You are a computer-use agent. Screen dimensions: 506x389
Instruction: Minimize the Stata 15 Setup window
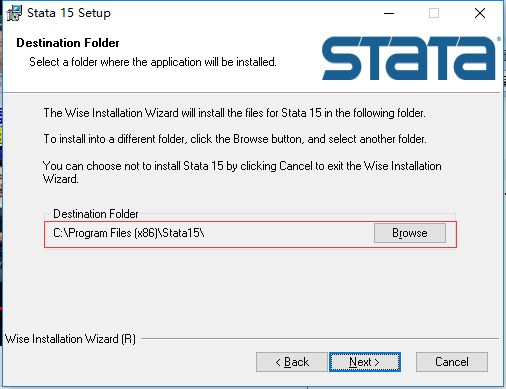(x=389, y=13)
